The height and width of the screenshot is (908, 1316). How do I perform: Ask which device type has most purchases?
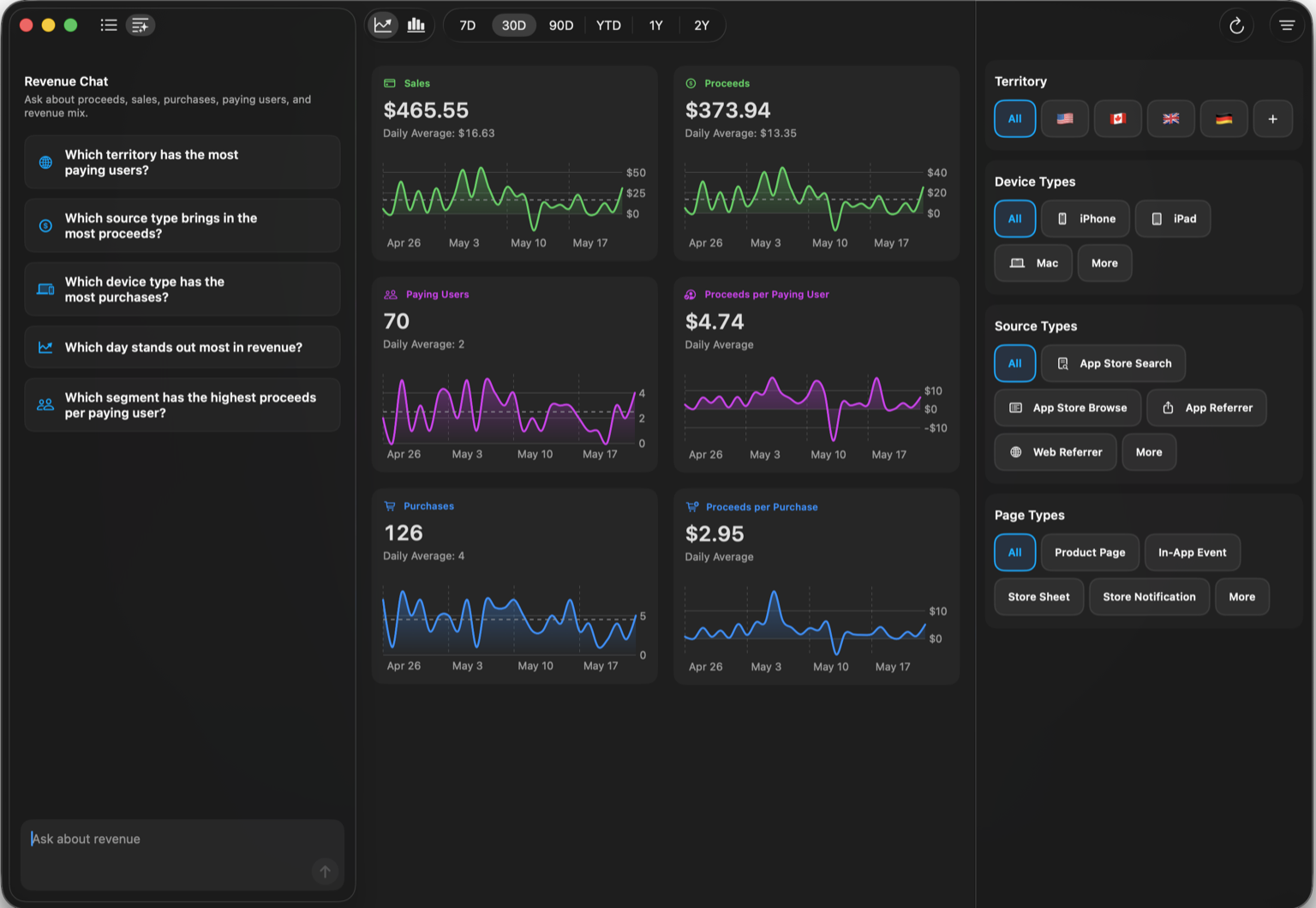(182, 289)
